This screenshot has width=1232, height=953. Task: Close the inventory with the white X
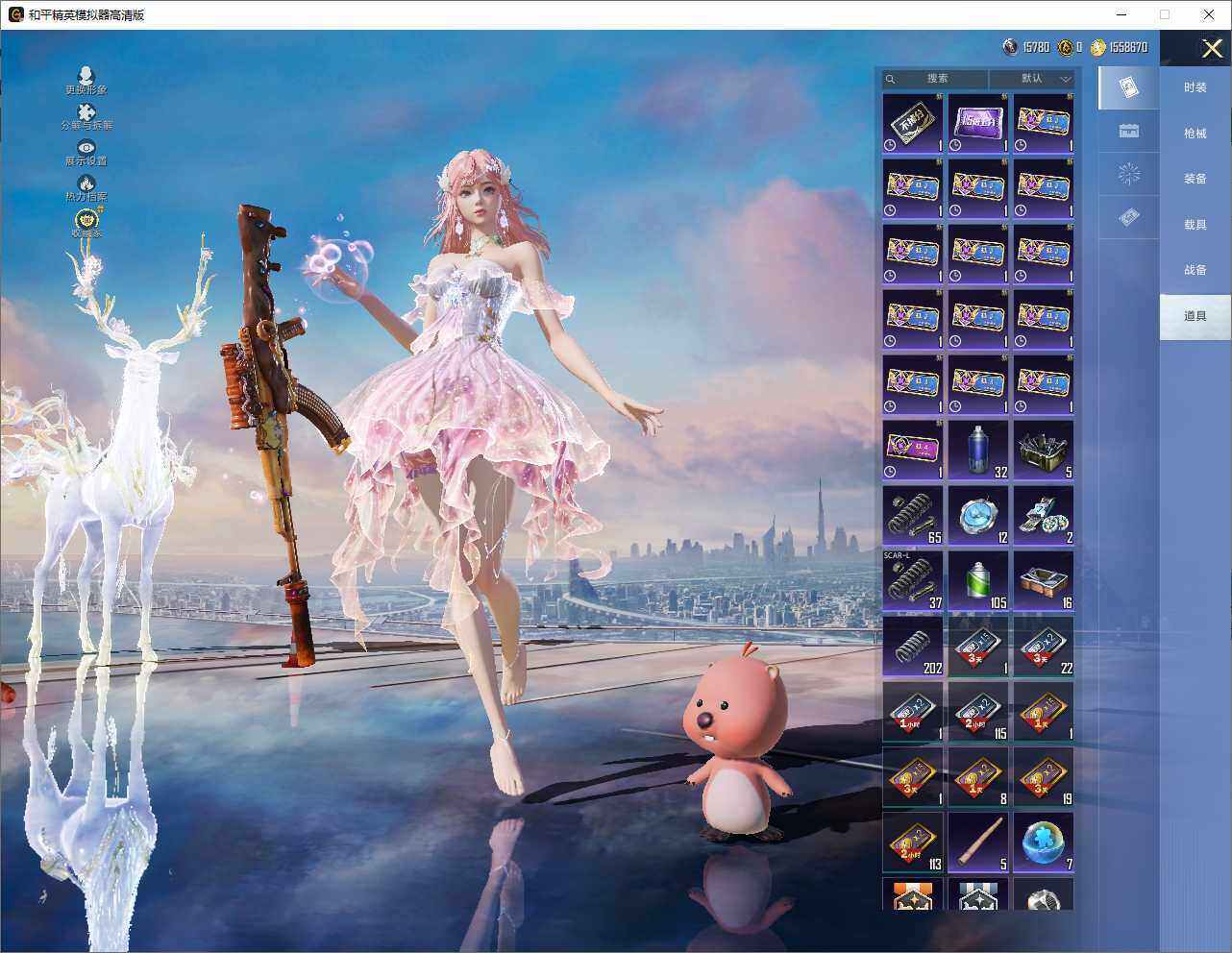tap(1212, 48)
